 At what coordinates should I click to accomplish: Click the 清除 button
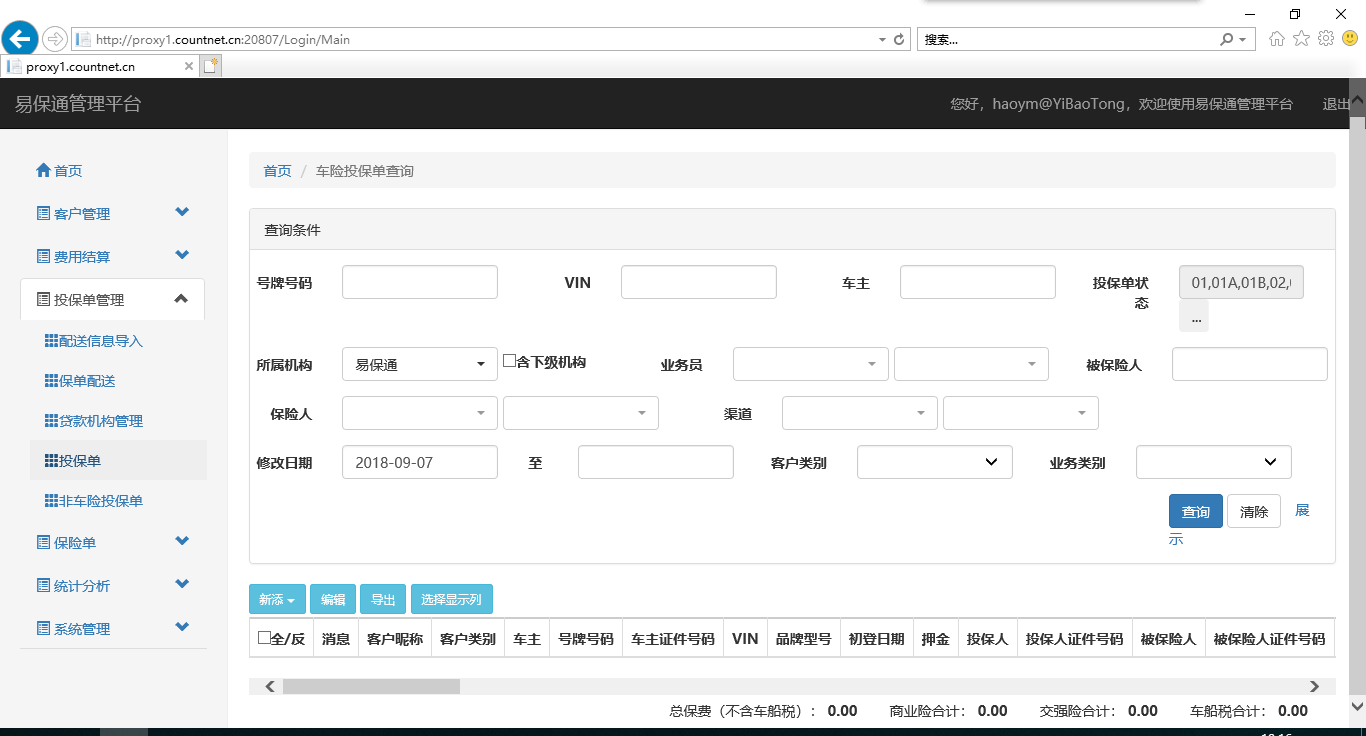1253,512
